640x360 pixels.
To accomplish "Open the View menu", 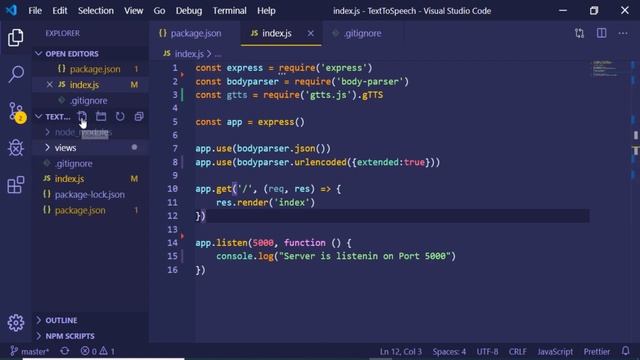I will click(x=133, y=11).
